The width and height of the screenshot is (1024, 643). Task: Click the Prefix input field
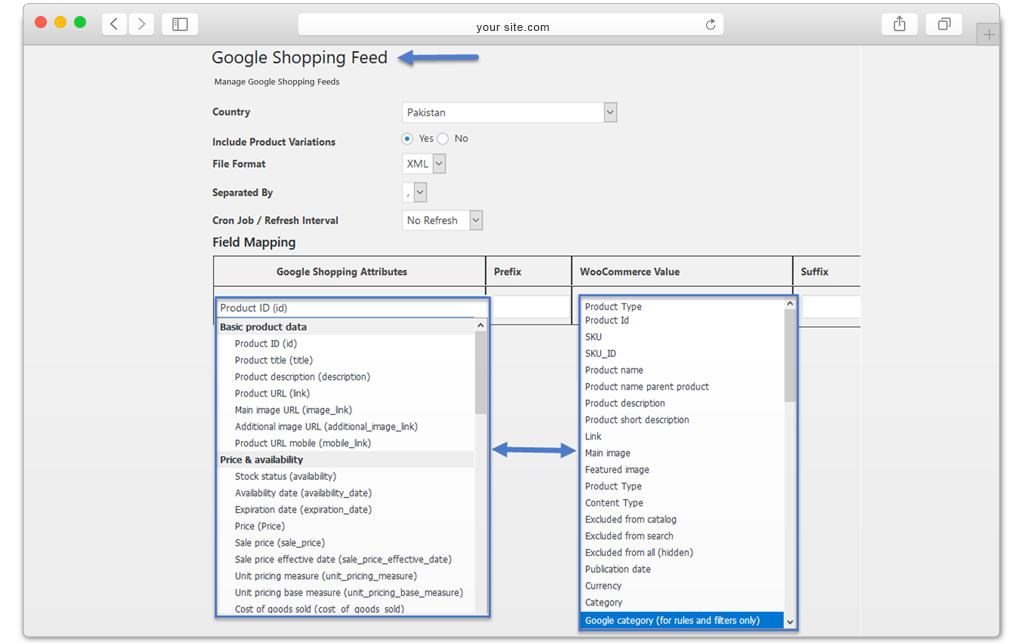point(531,307)
